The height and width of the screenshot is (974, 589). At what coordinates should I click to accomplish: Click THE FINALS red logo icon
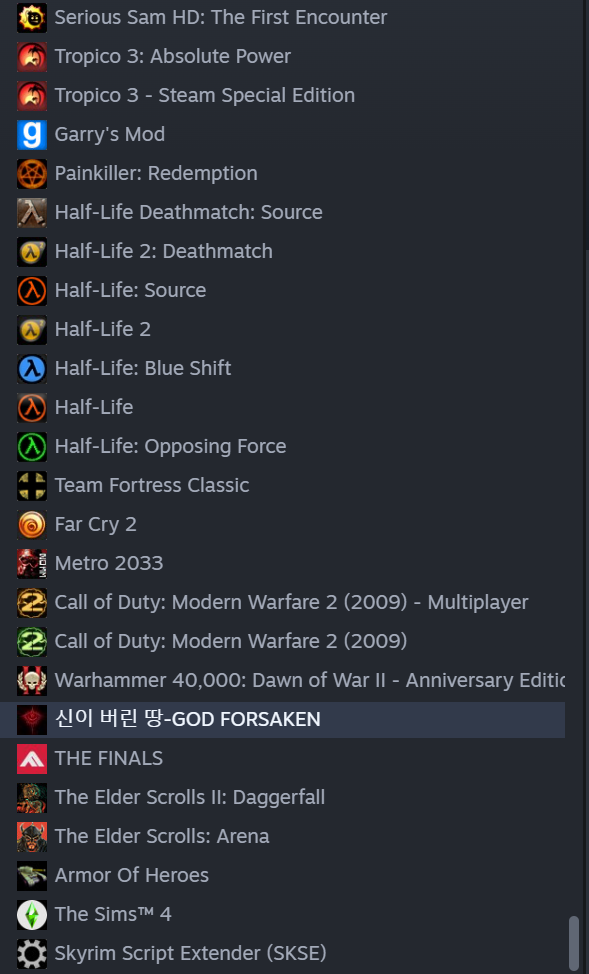tap(32, 758)
